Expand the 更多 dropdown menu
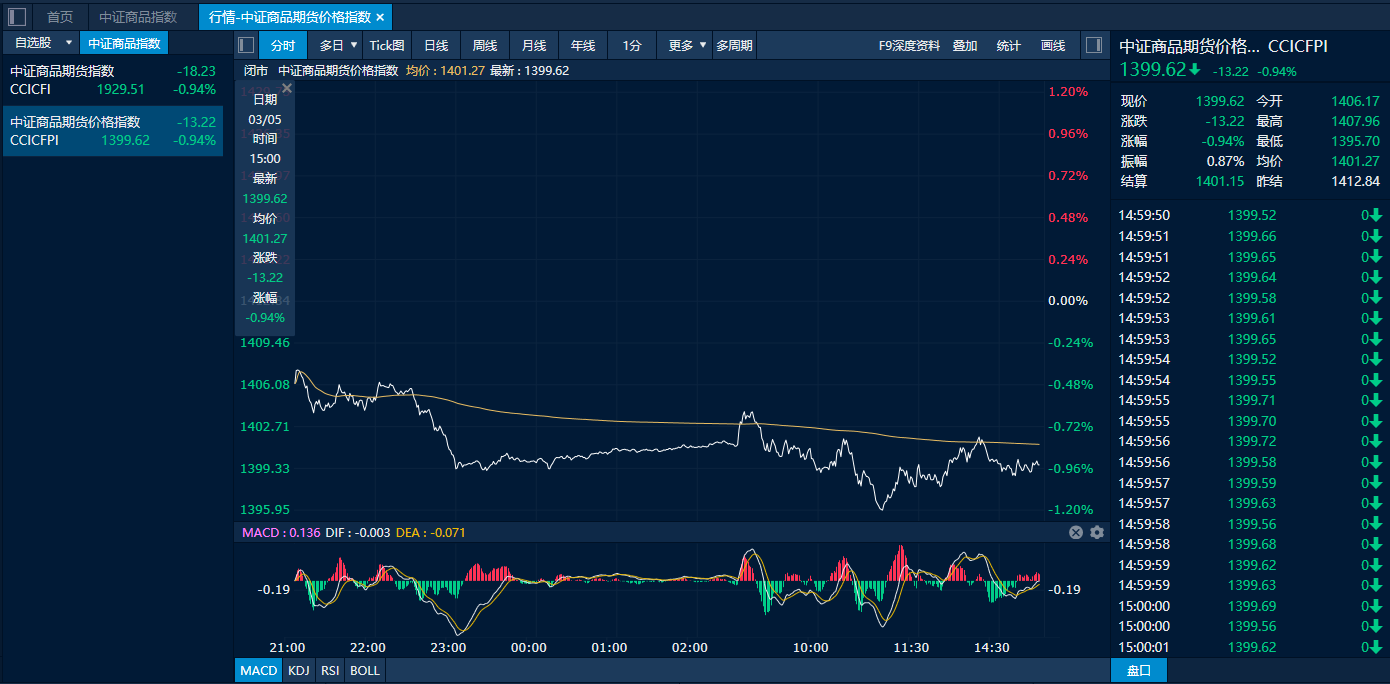 tap(688, 45)
